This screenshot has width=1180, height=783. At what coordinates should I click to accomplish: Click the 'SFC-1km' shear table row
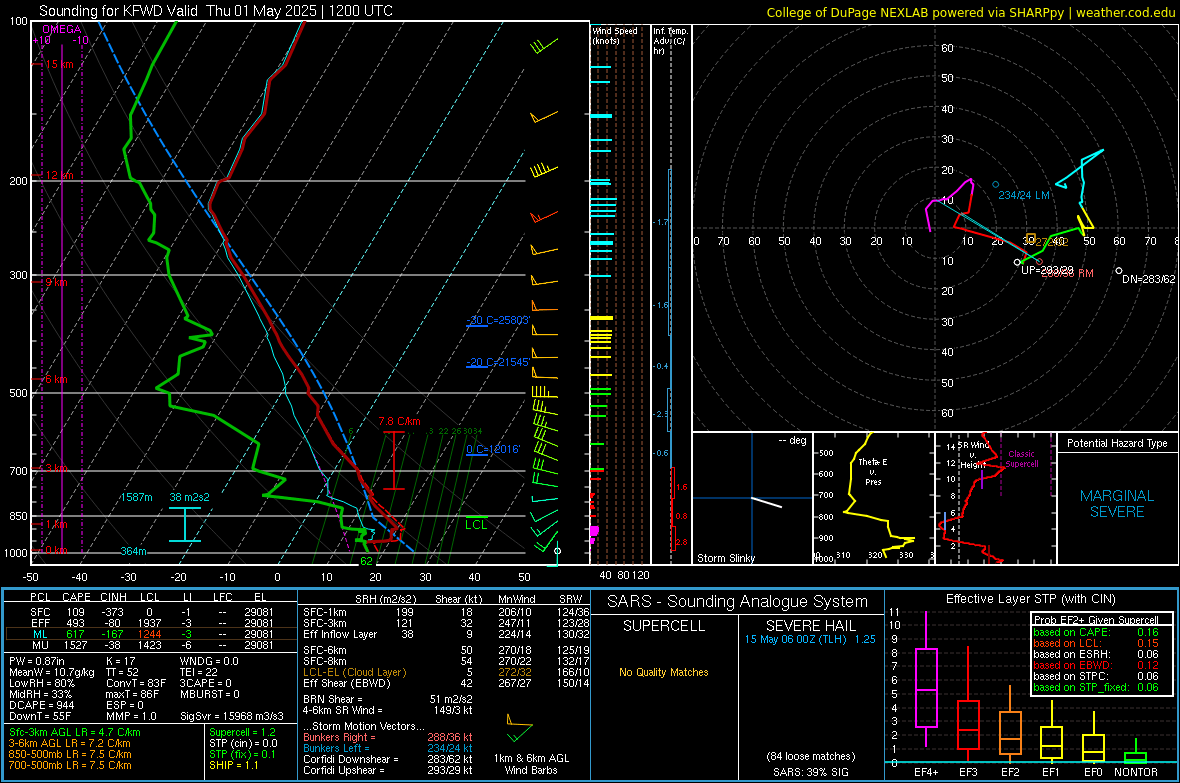click(446, 612)
